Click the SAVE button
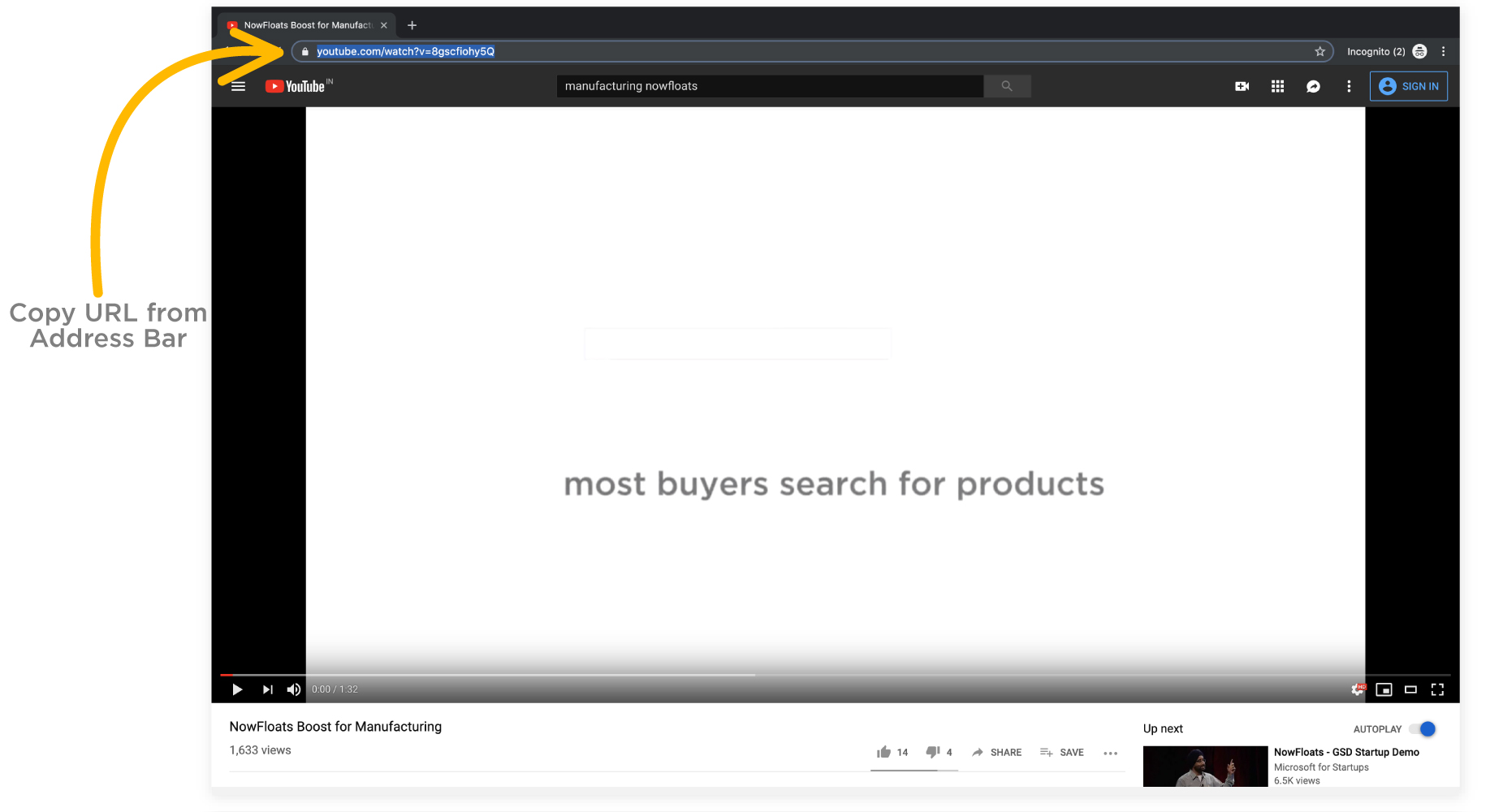 pyautogui.click(x=1062, y=753)
